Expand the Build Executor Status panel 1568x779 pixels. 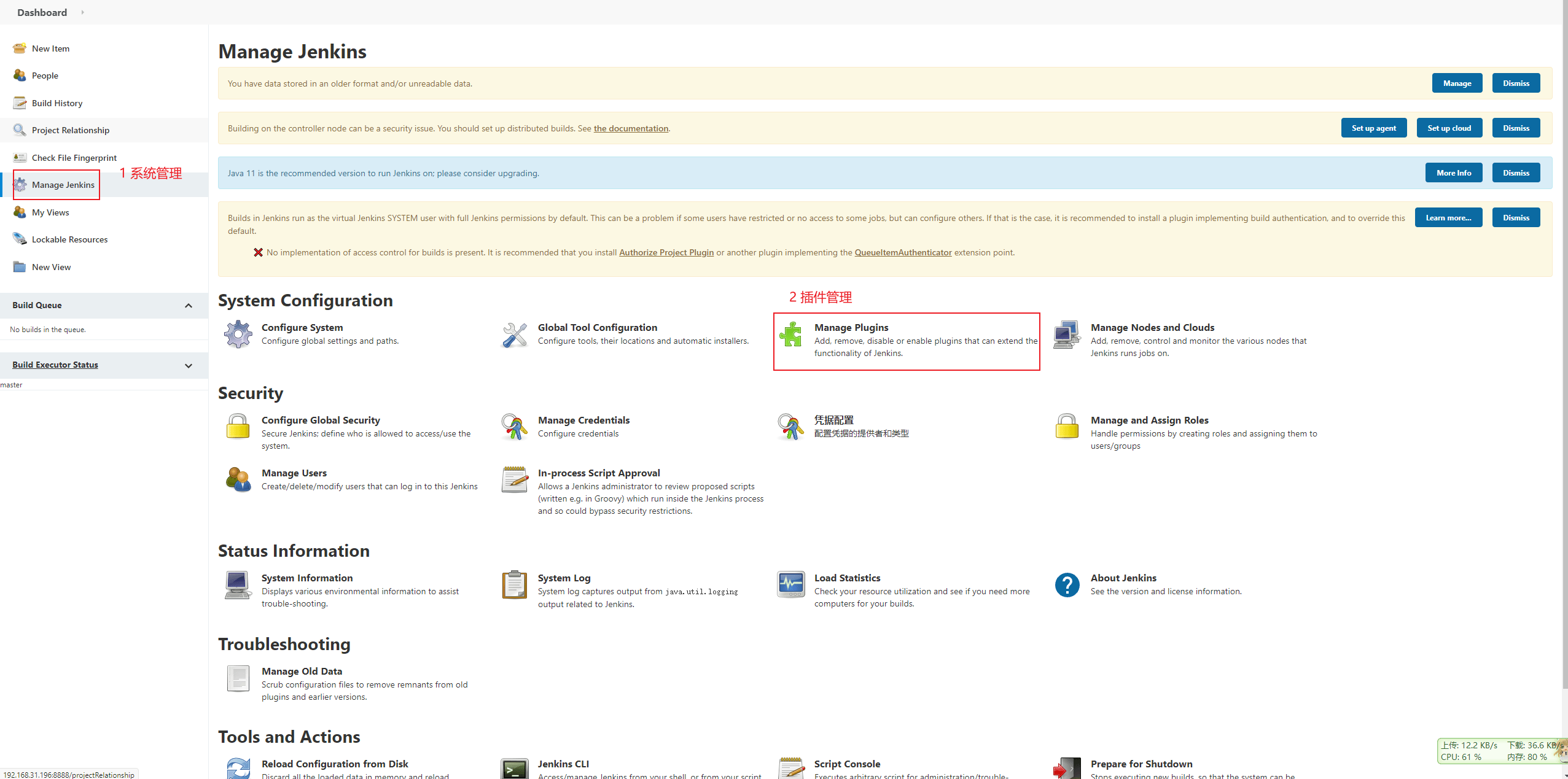coord(189,366)
